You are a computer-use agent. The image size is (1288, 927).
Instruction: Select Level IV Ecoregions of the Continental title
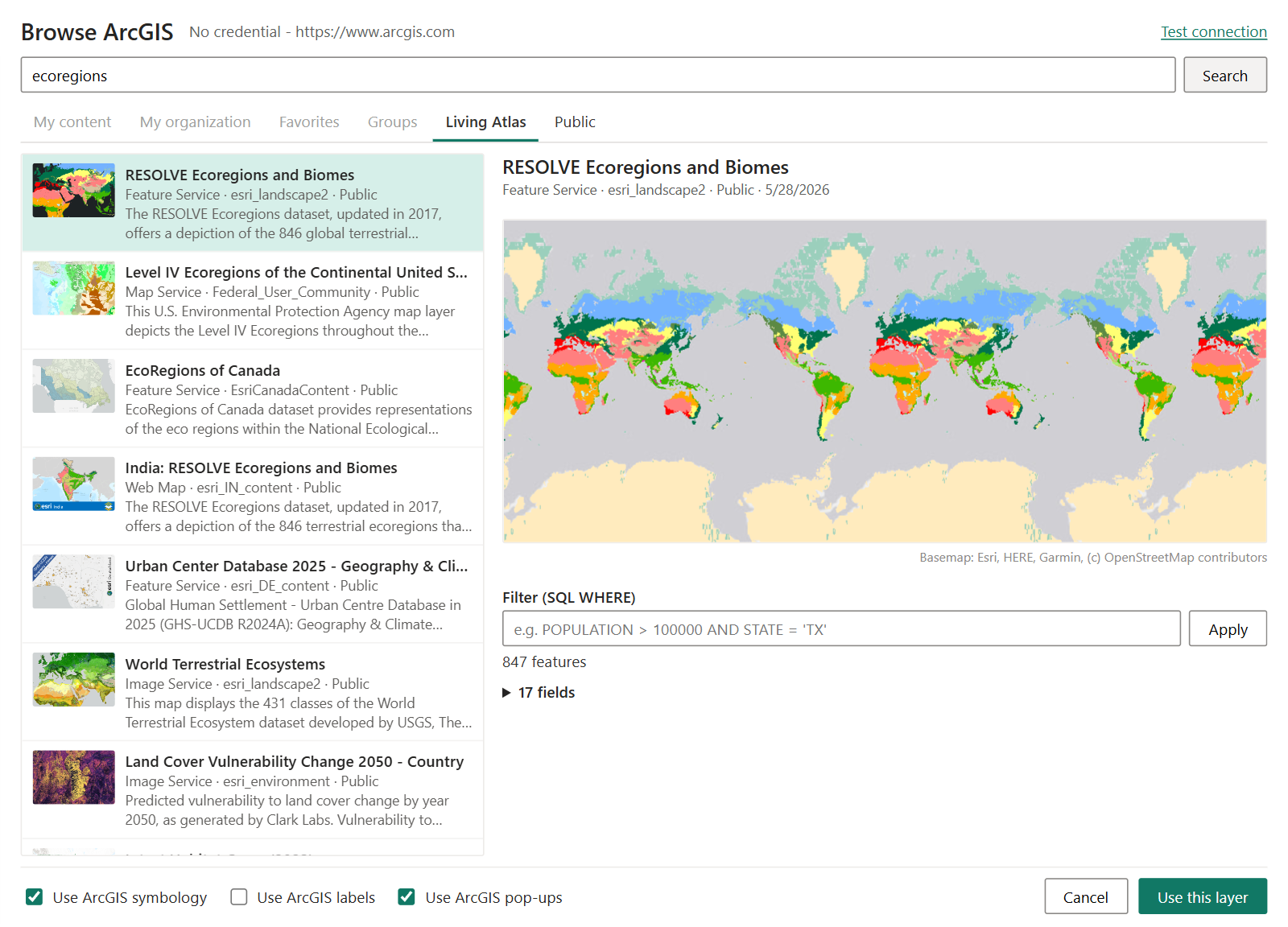point(296,273)
